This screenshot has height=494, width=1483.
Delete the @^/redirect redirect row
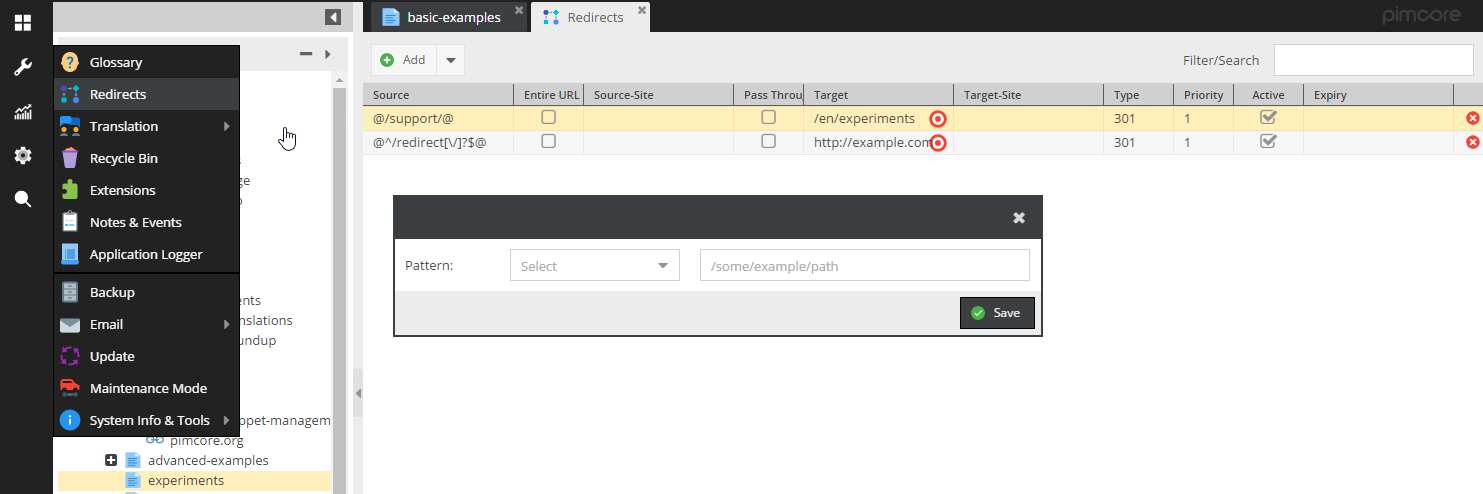coord(1472,142)
